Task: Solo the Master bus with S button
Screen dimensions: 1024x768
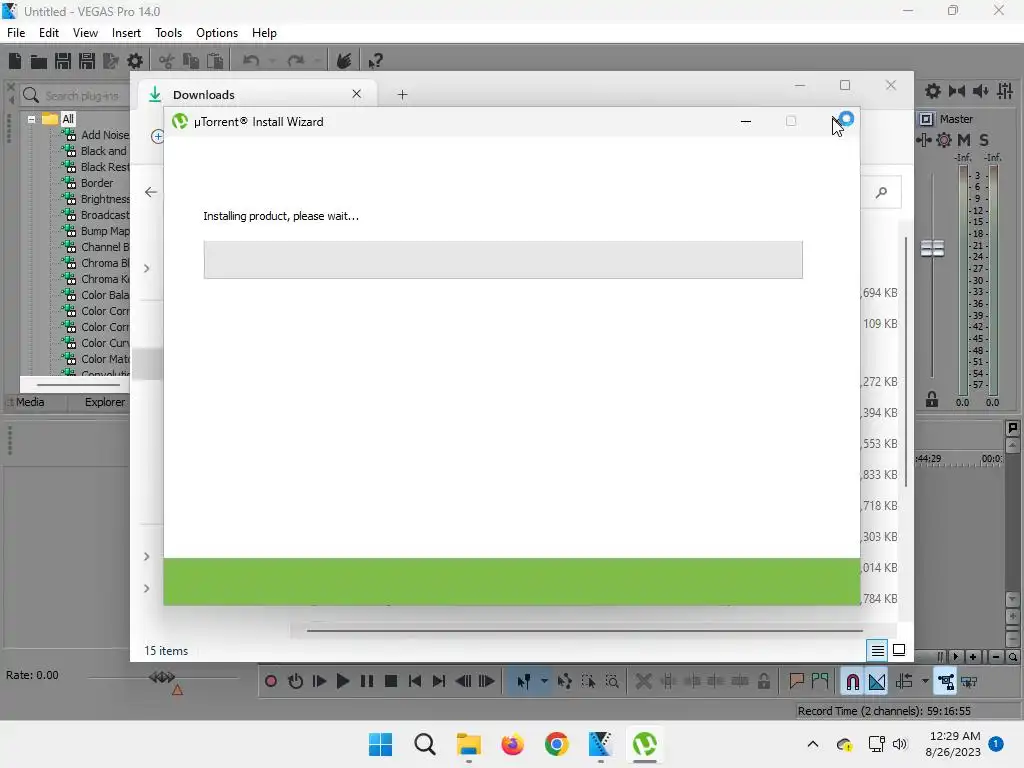Action: coord(984,140)
